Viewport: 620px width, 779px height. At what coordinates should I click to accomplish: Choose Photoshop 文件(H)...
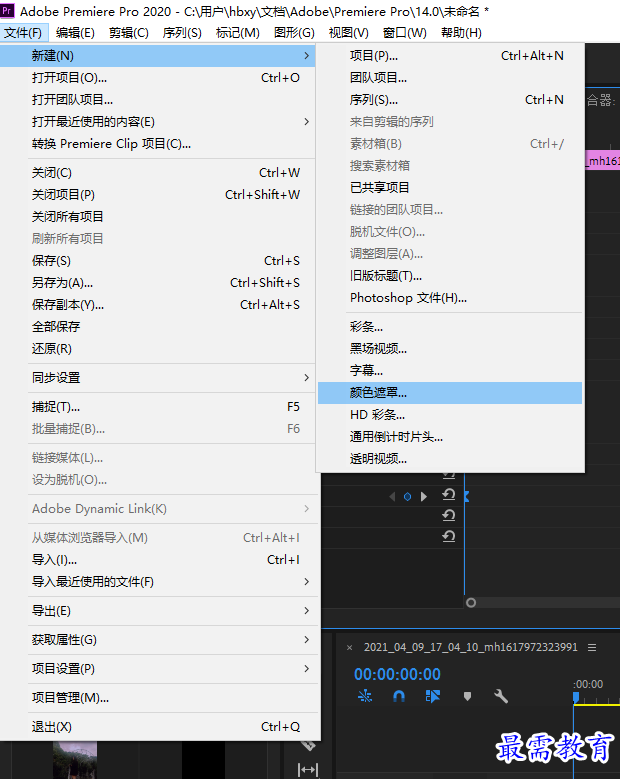tap(450, 298)
